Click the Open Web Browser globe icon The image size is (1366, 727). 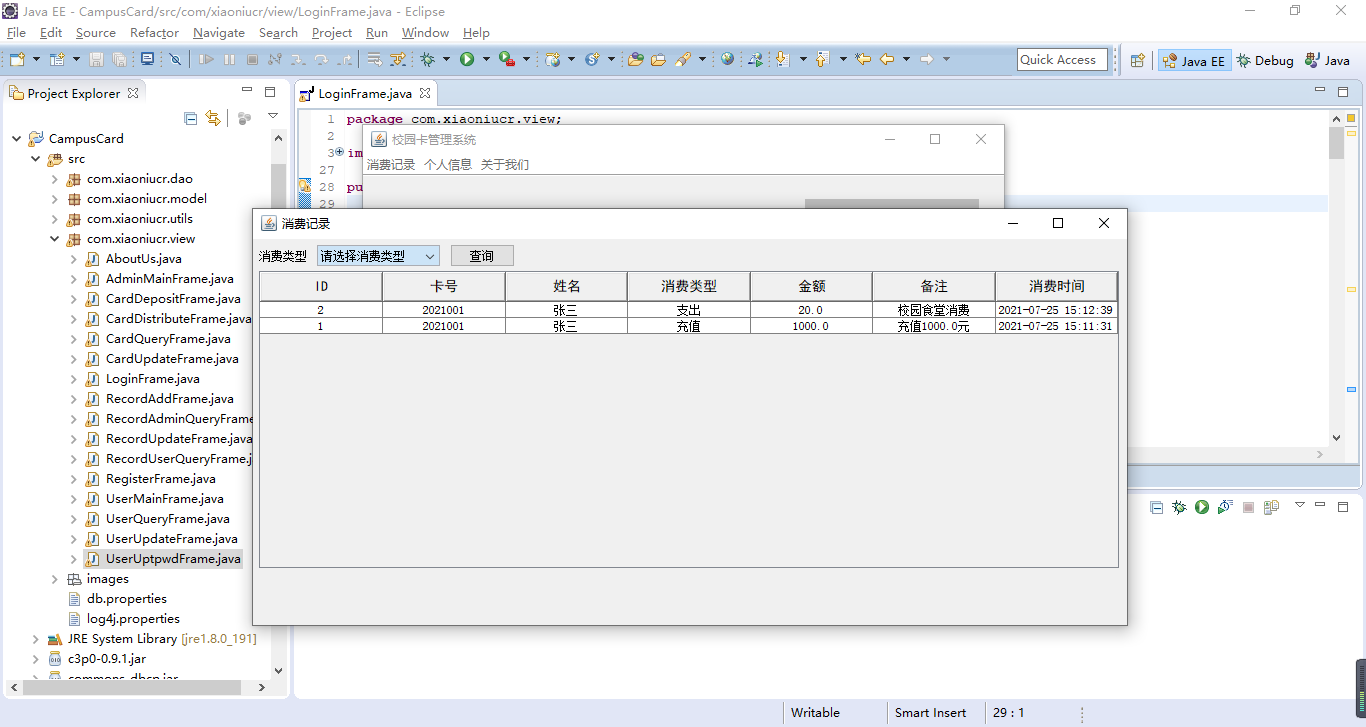tap(727, 59)
